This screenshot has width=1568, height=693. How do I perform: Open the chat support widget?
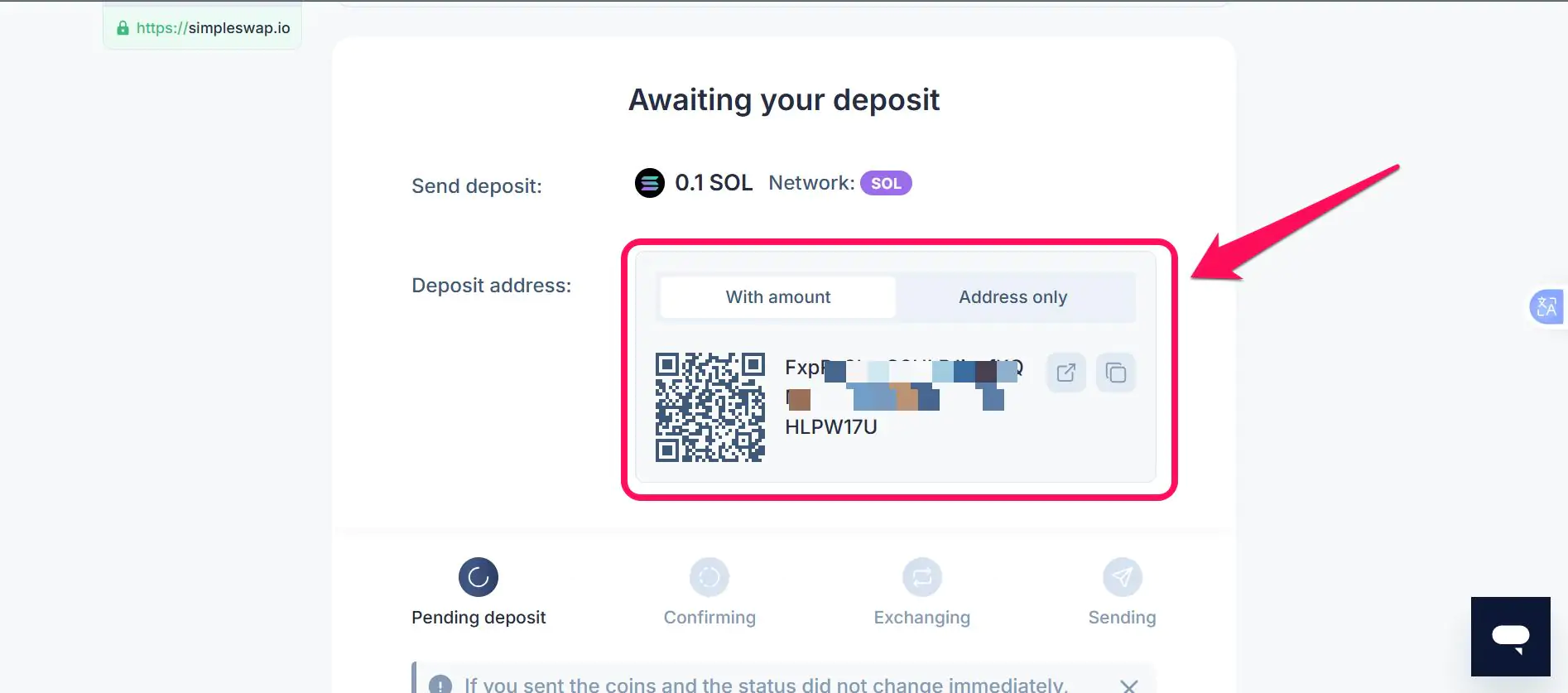[x=1510, y=636]
